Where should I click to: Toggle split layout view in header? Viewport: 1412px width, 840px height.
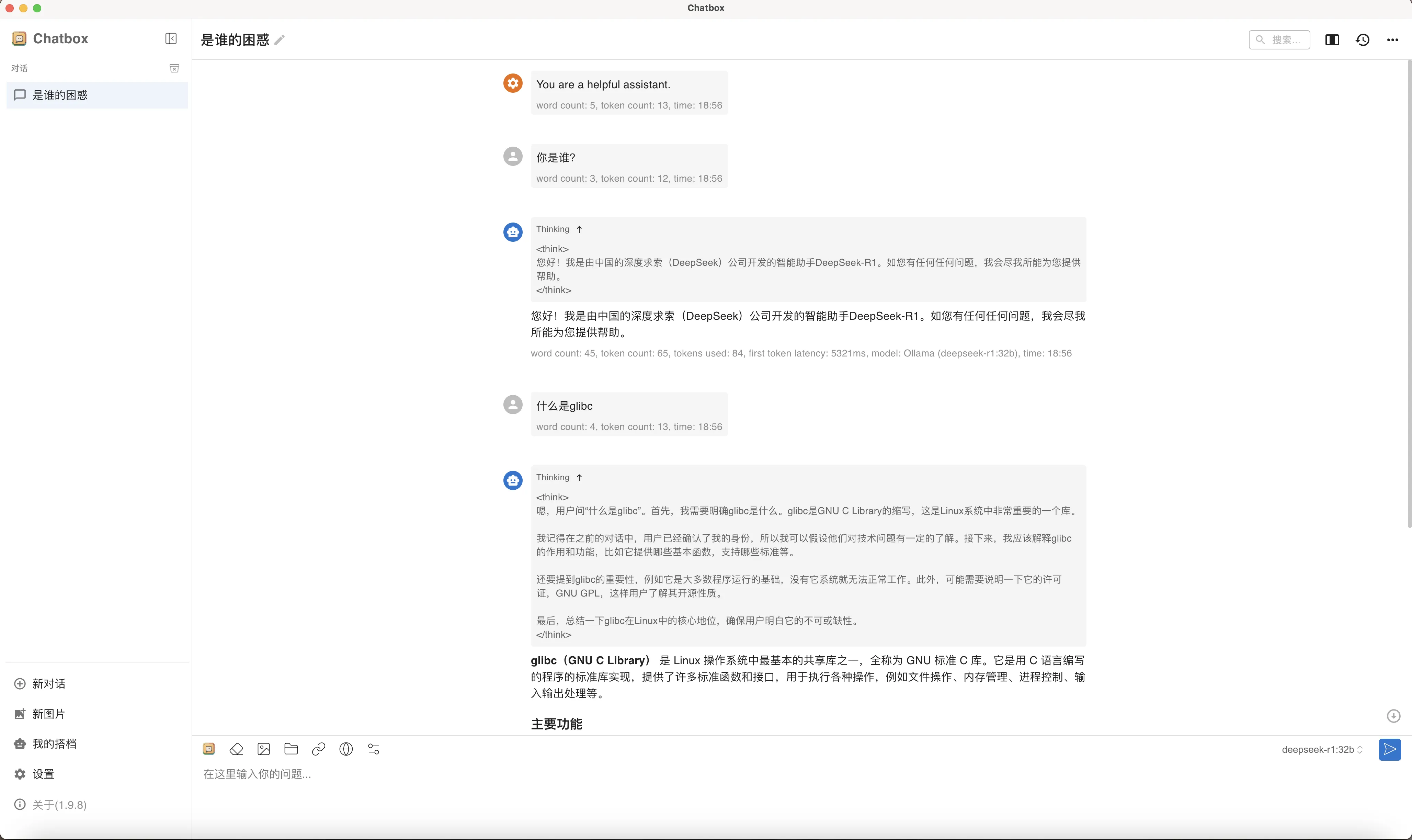click(x=1332, y=39)
